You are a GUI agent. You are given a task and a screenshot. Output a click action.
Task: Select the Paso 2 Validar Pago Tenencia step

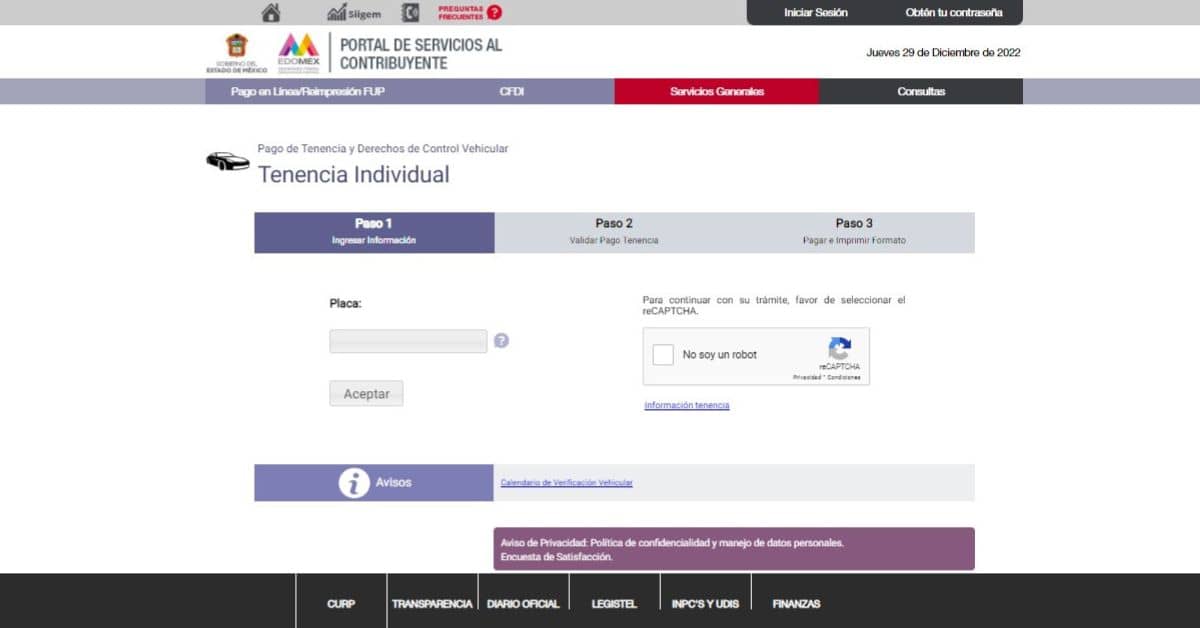614,232
